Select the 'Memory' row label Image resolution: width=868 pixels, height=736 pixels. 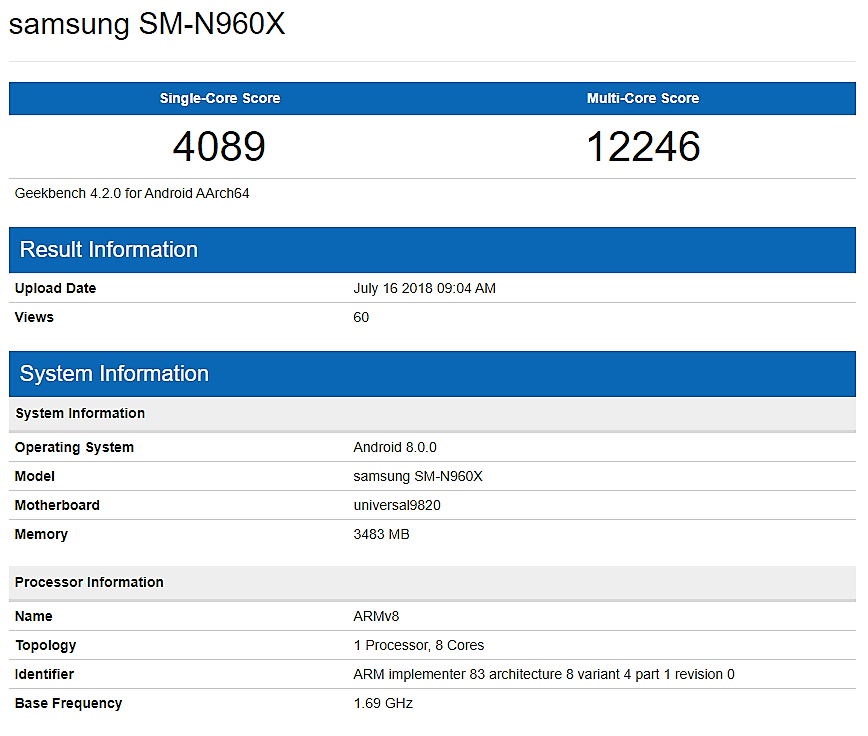point(41,535)
